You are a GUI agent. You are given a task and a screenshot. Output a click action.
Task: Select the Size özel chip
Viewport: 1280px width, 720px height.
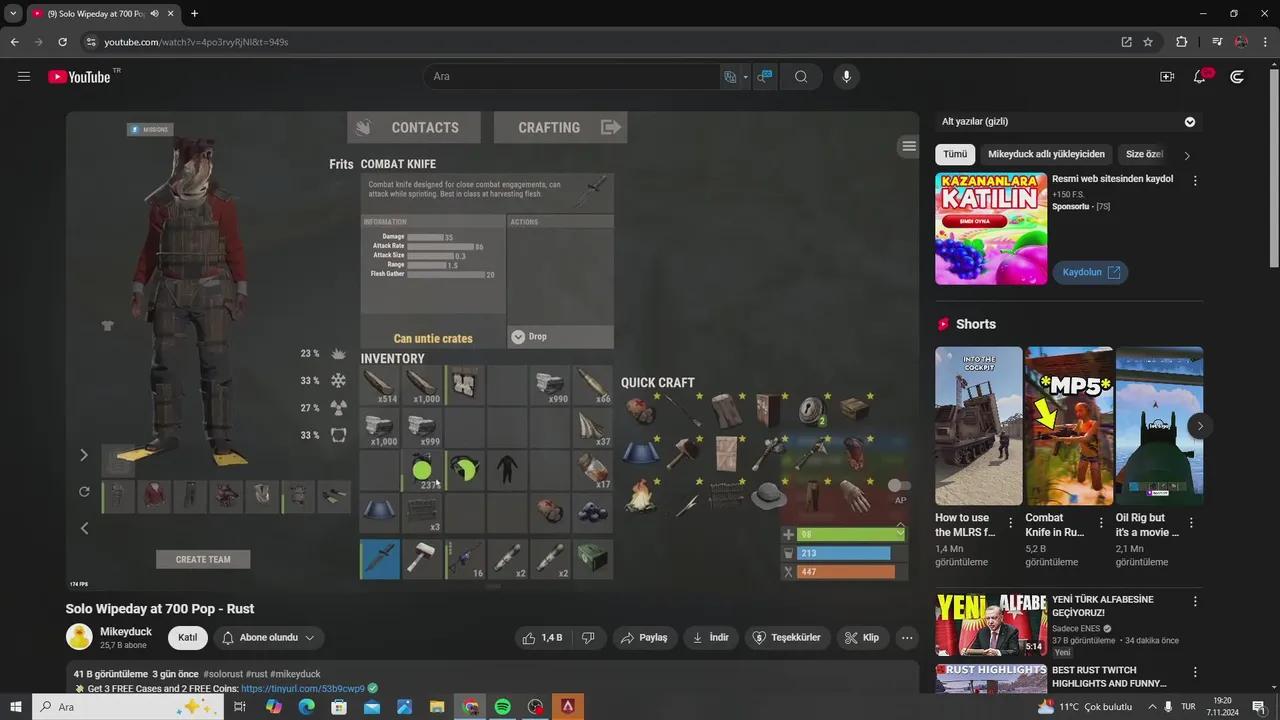(1145, 155)
